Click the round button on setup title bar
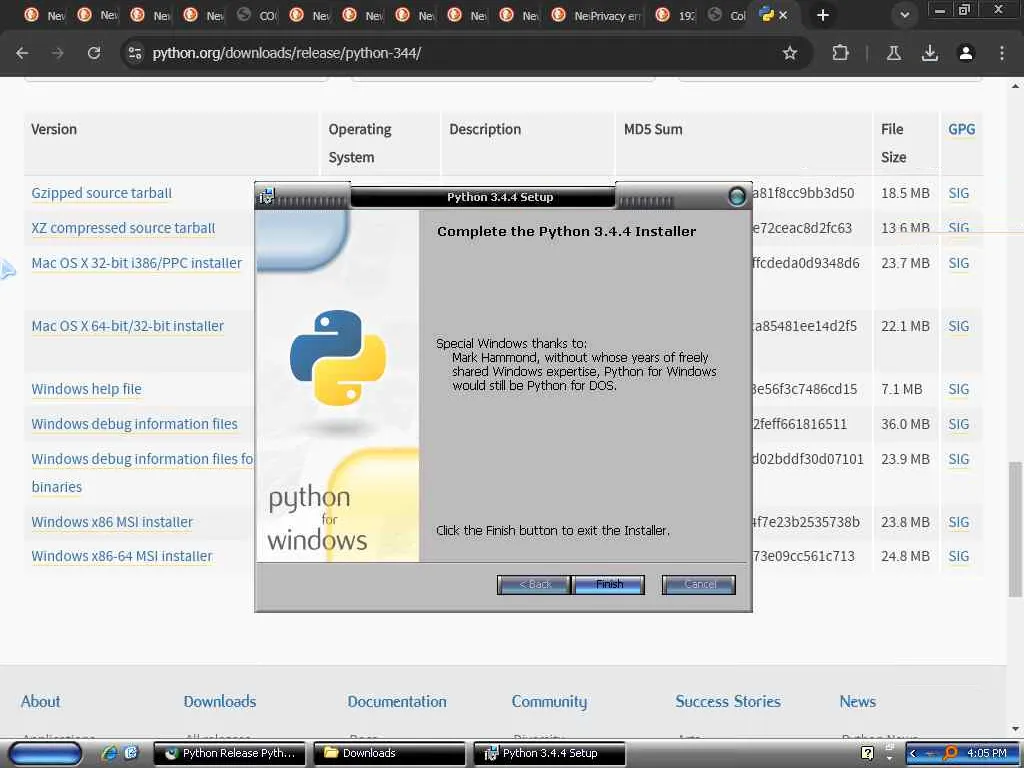Viewport: 1024px width, 768px height. pos(737,196)
